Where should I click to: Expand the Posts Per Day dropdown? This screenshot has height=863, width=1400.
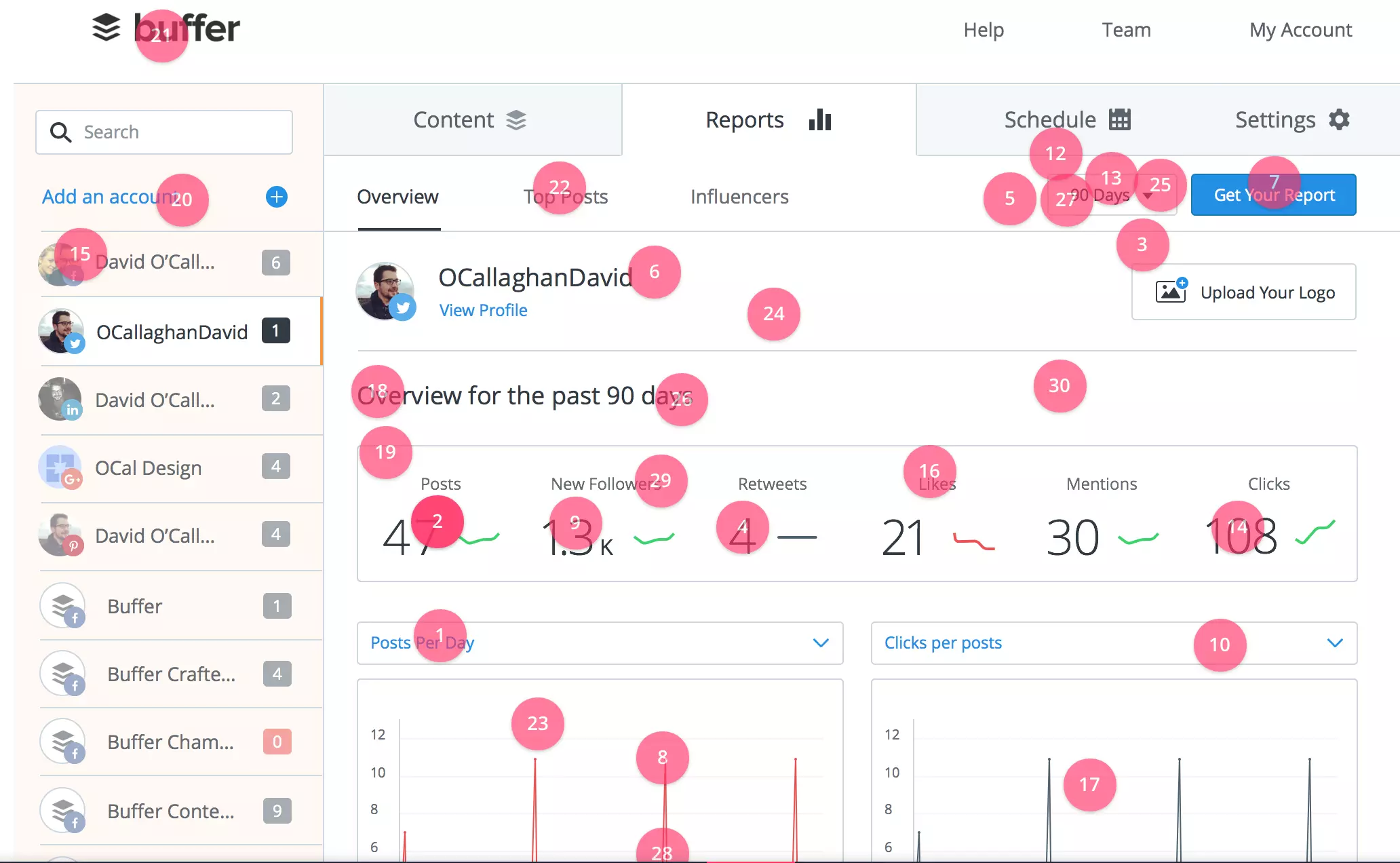[x=600, y=643]
